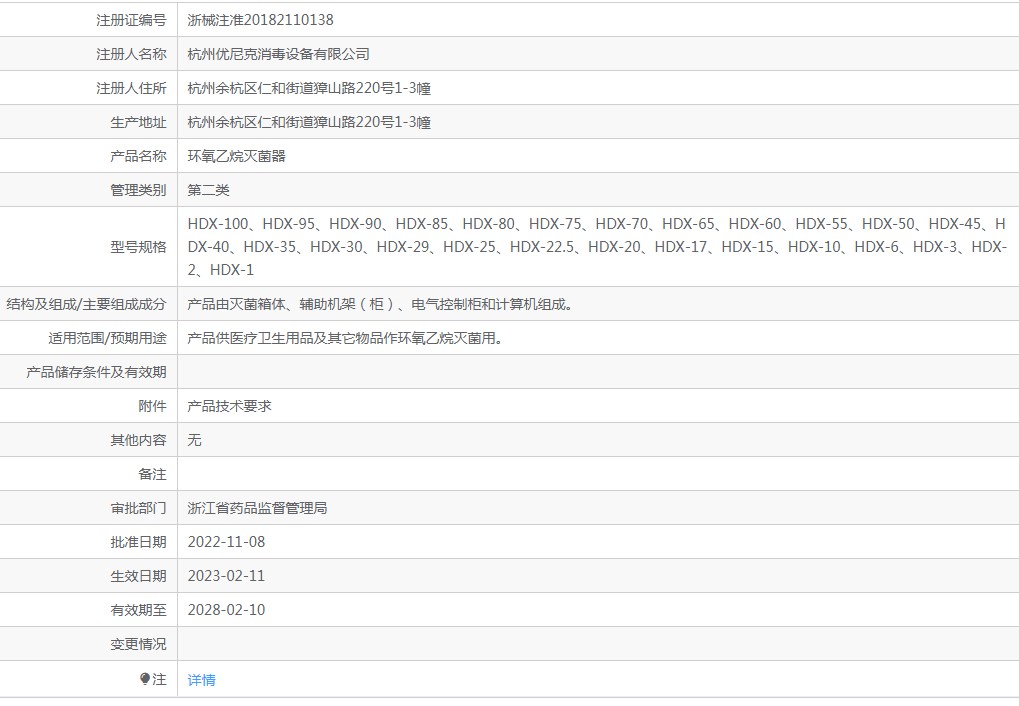The image size is (1019, 706).
Task: Select the 第二类 management category value
Action: (209, 190)
